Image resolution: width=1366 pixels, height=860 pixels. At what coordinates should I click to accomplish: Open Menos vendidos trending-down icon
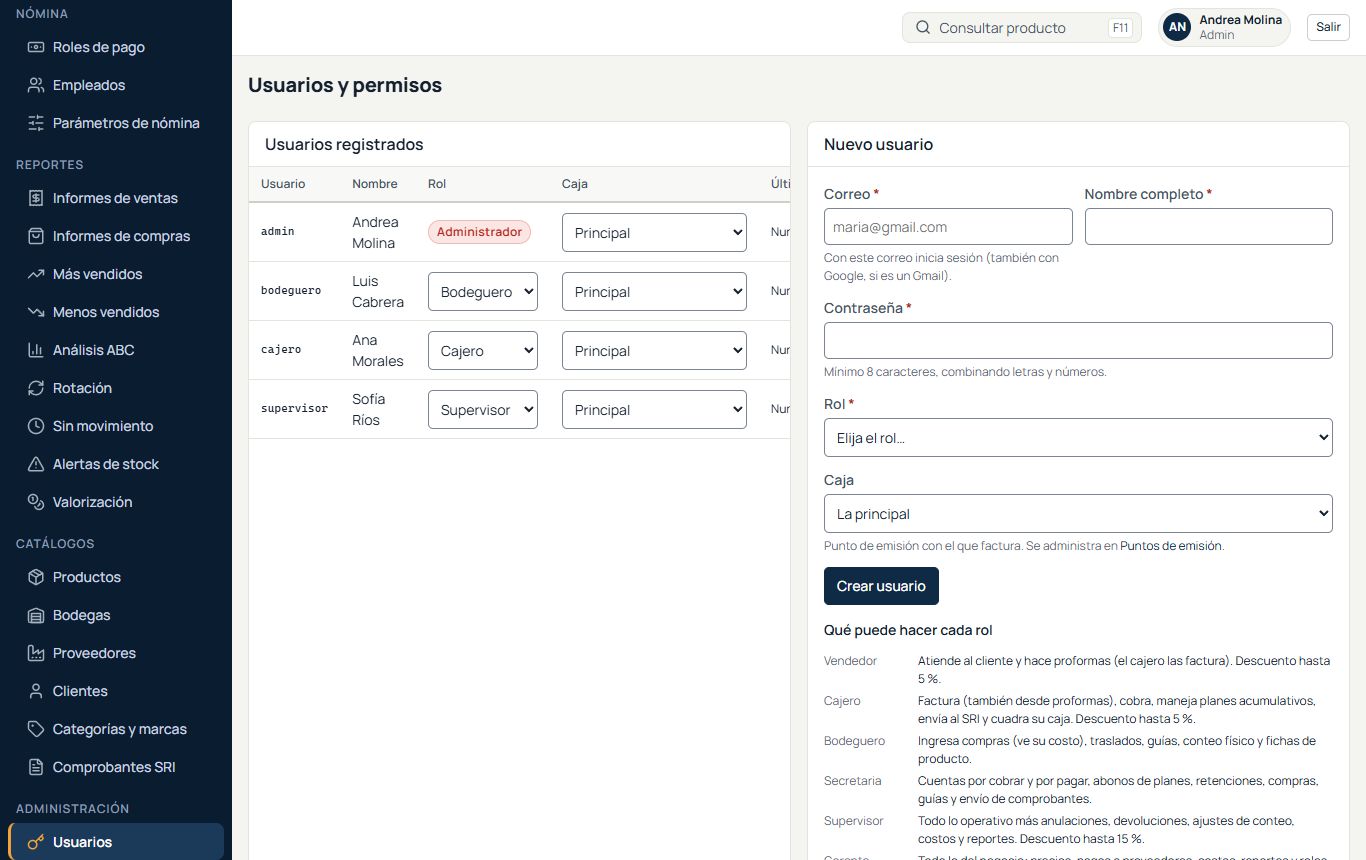point(36,312)
